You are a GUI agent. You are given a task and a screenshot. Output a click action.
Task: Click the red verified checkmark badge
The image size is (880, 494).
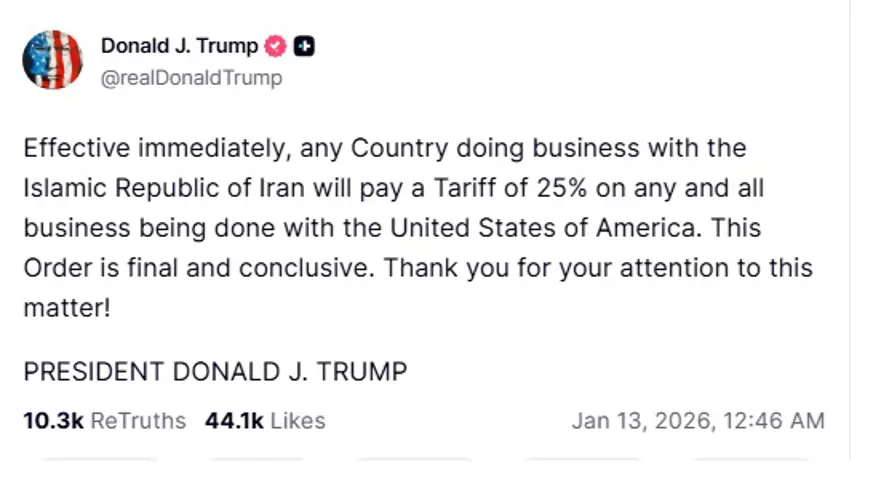click(275, 46)
